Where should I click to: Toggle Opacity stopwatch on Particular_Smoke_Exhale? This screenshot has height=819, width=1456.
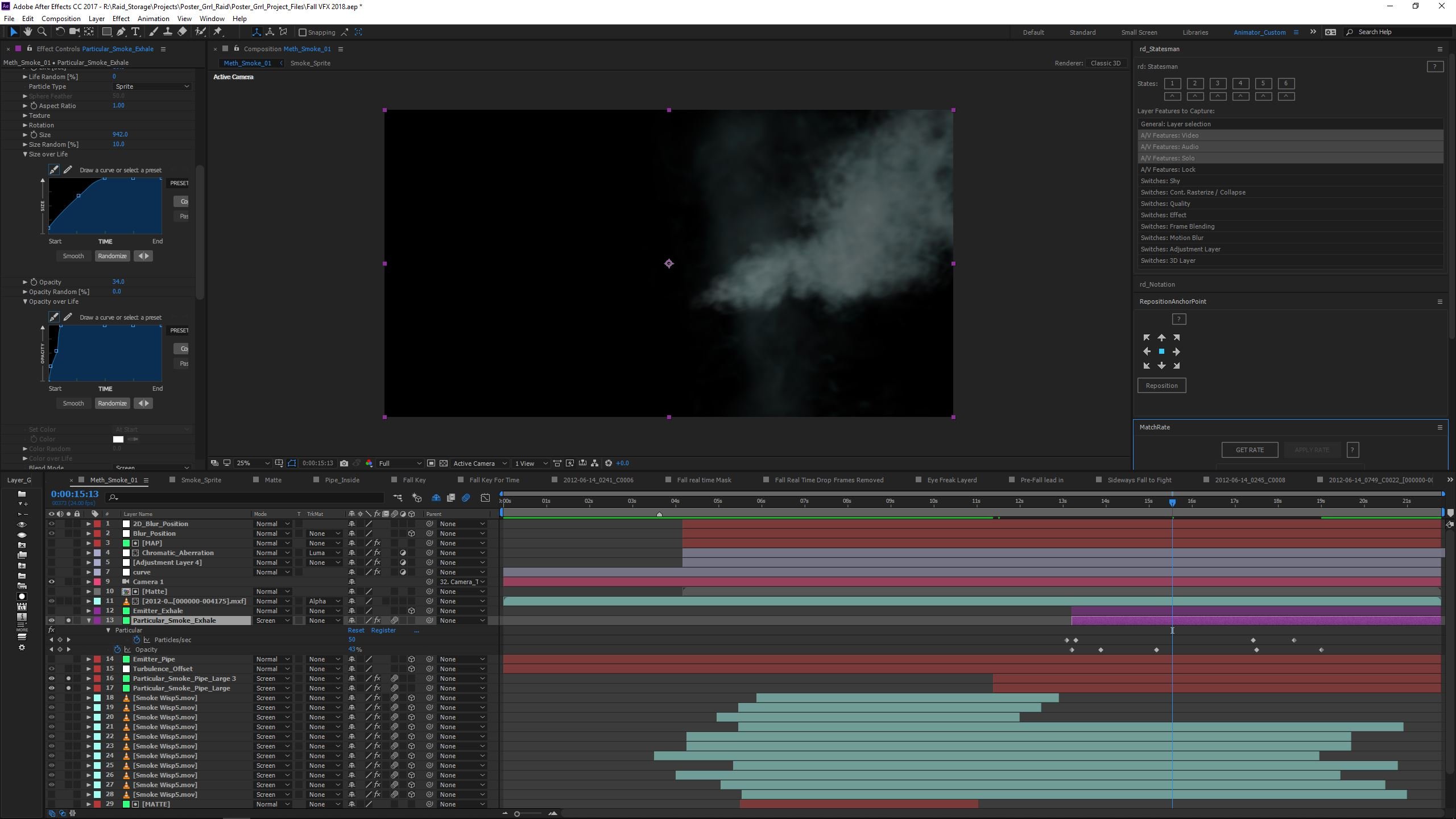point(117,650)
